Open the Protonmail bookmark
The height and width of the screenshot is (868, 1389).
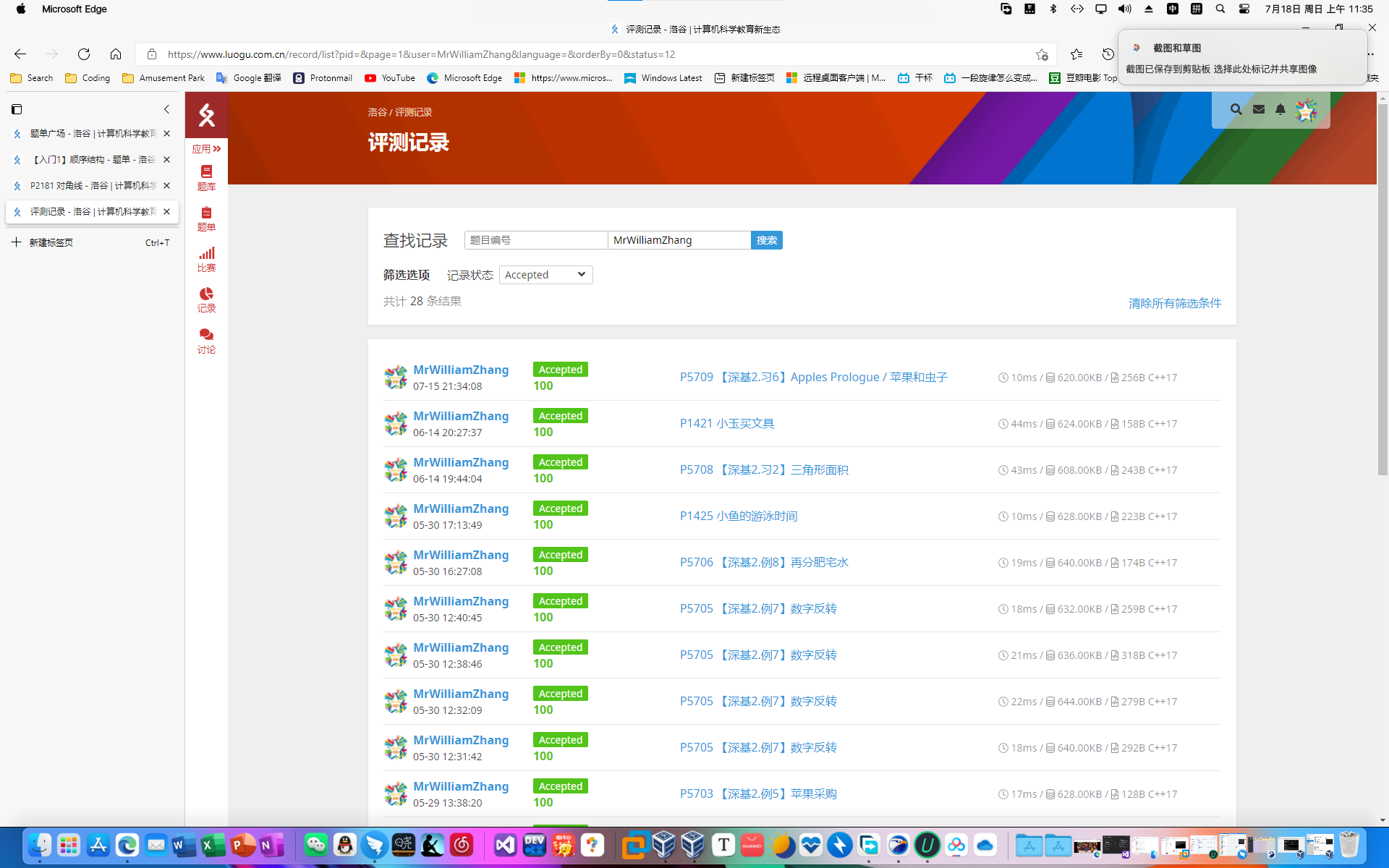[x=323, y=78]
